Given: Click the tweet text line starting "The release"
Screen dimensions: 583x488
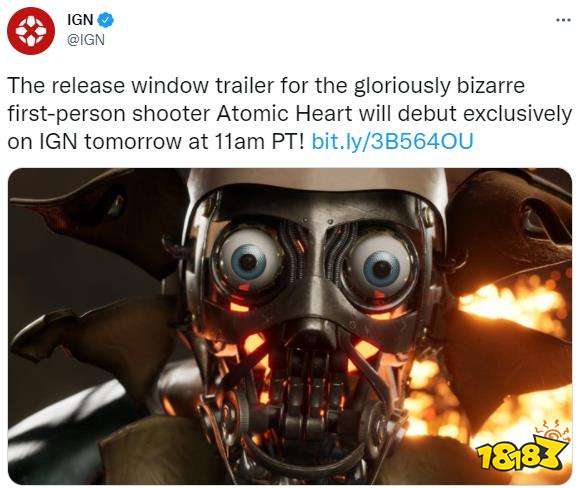Looking at the screenshot, I should click(x=265, y=86).
